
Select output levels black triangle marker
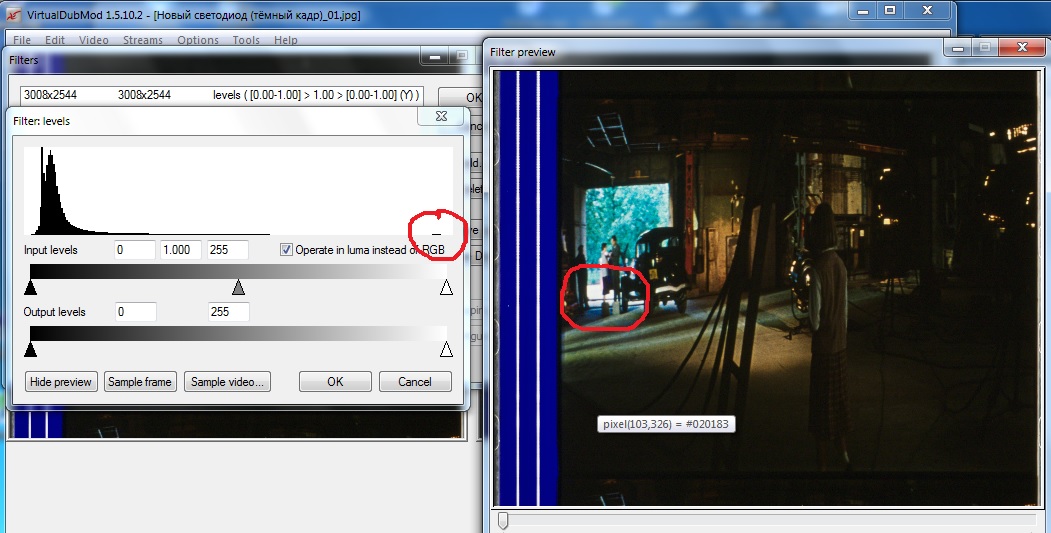[30, 349]
